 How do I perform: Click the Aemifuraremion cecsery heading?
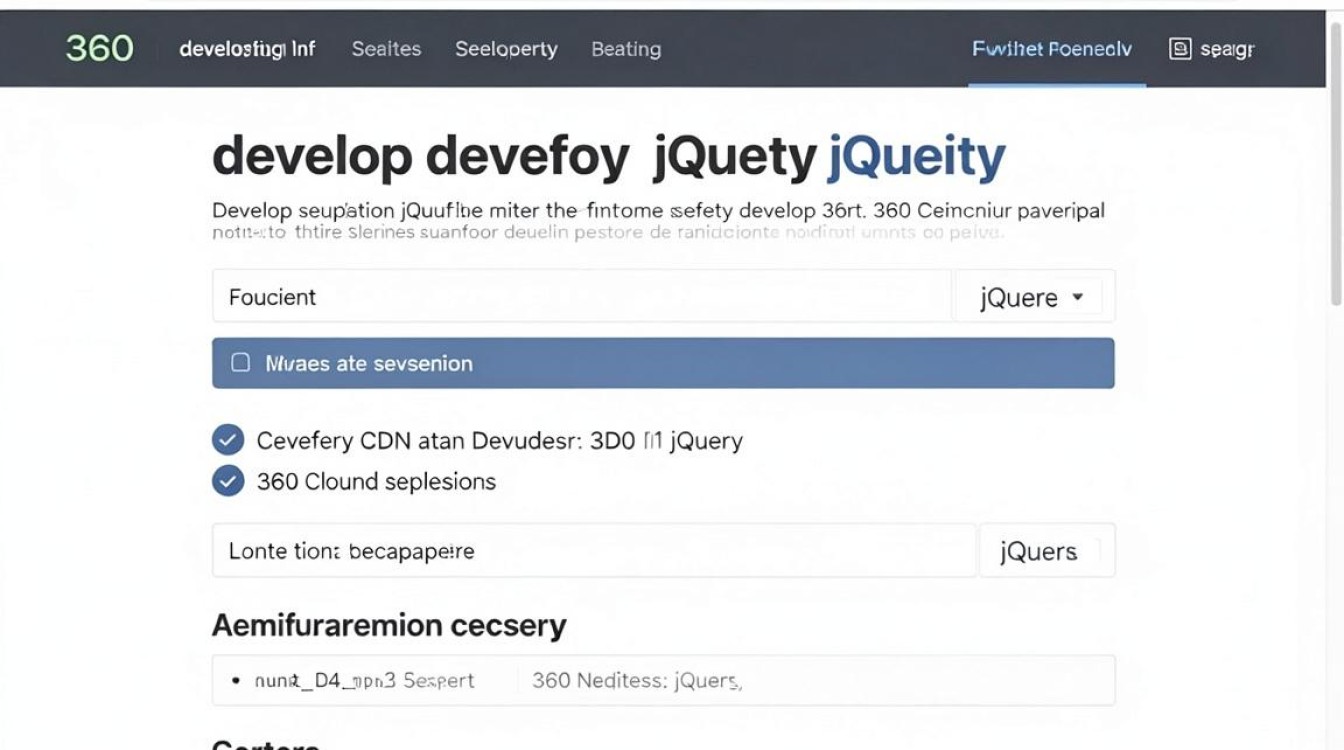tap(389, 626)
